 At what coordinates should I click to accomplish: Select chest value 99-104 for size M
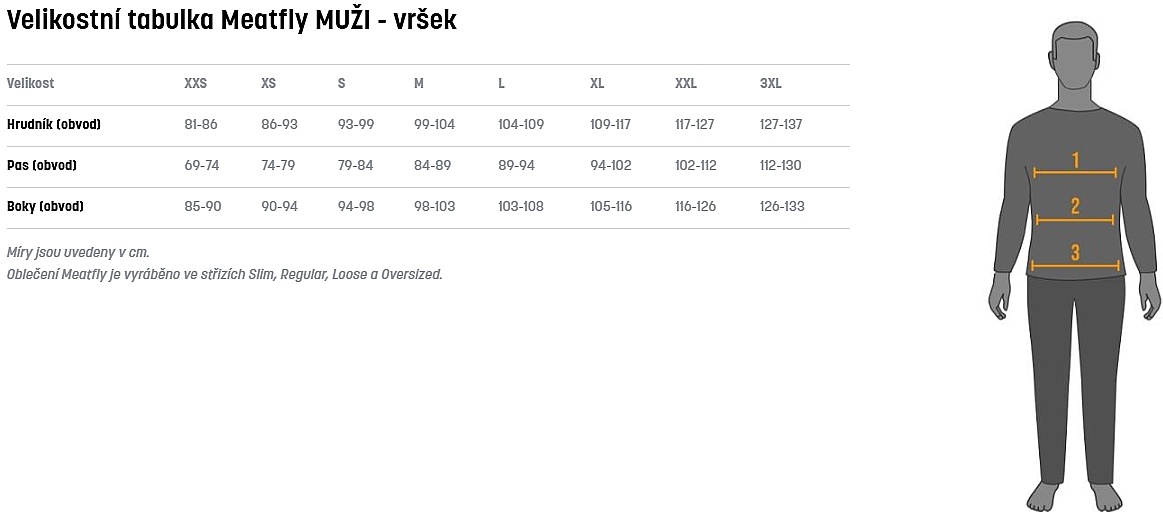434,125
